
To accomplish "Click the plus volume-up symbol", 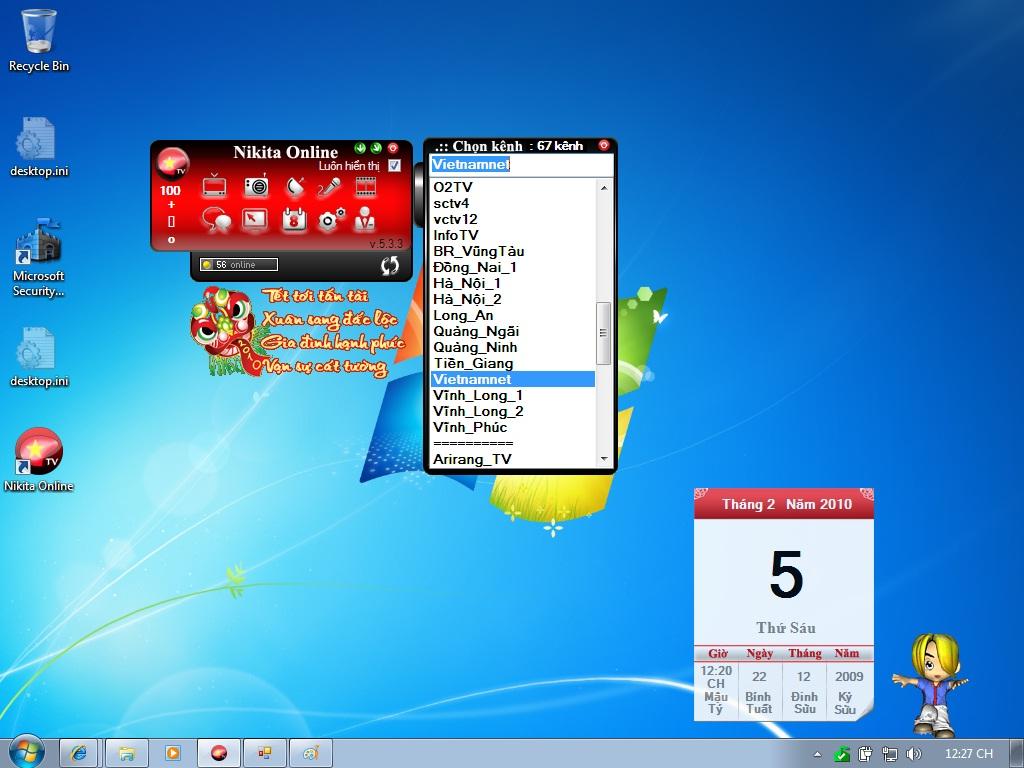I will tap(171, 205).
